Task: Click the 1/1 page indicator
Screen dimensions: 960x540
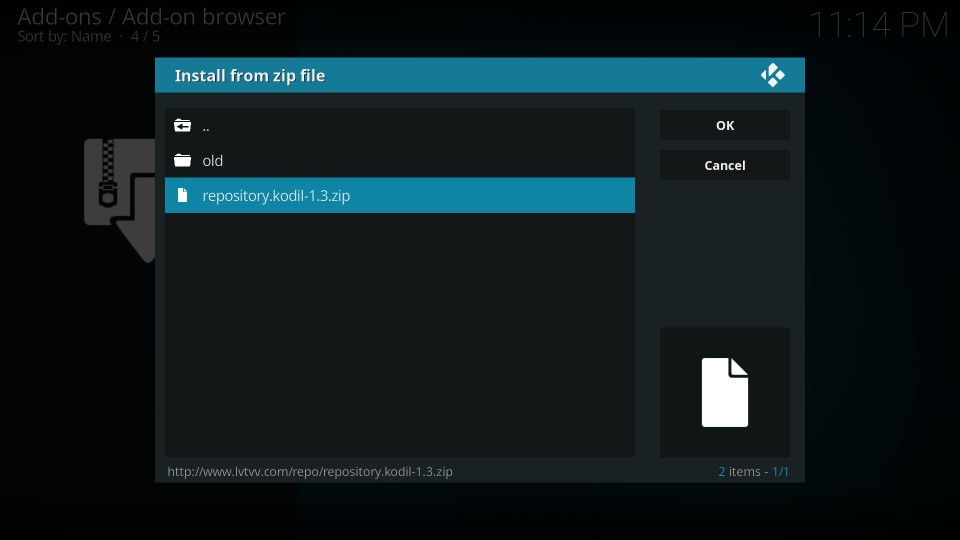Action: [x=781, y=471]
